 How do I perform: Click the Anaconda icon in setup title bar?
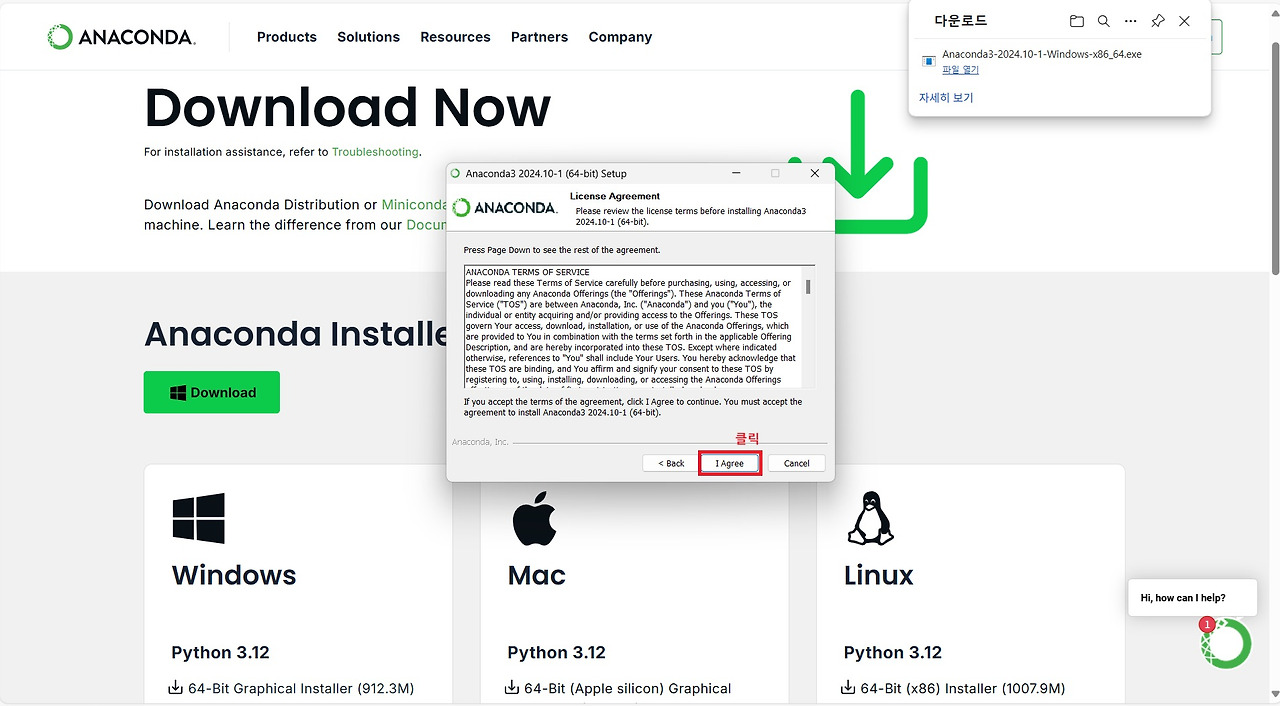(x=456, y=173)
